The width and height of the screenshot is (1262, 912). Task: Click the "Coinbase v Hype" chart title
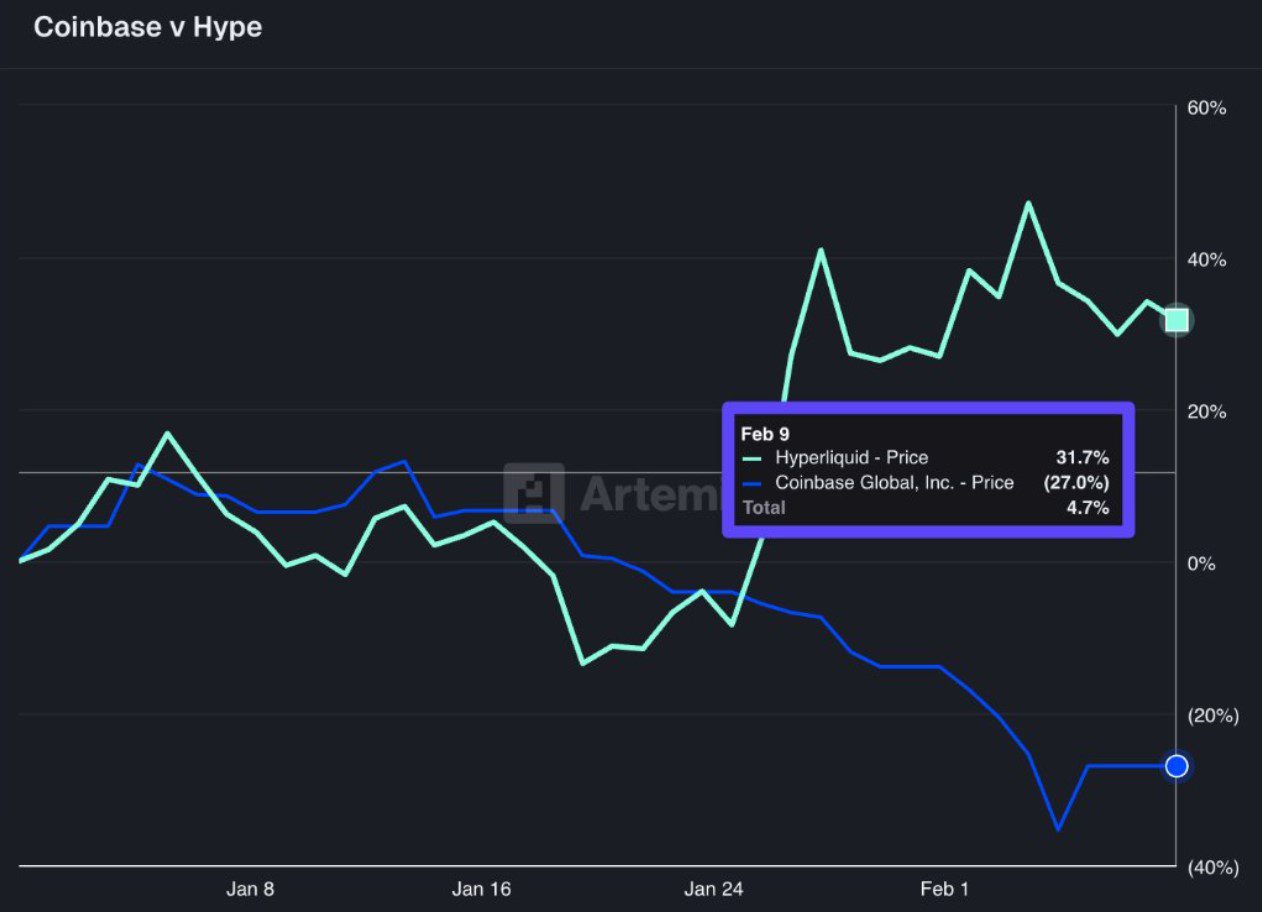(x=148, y=27)
